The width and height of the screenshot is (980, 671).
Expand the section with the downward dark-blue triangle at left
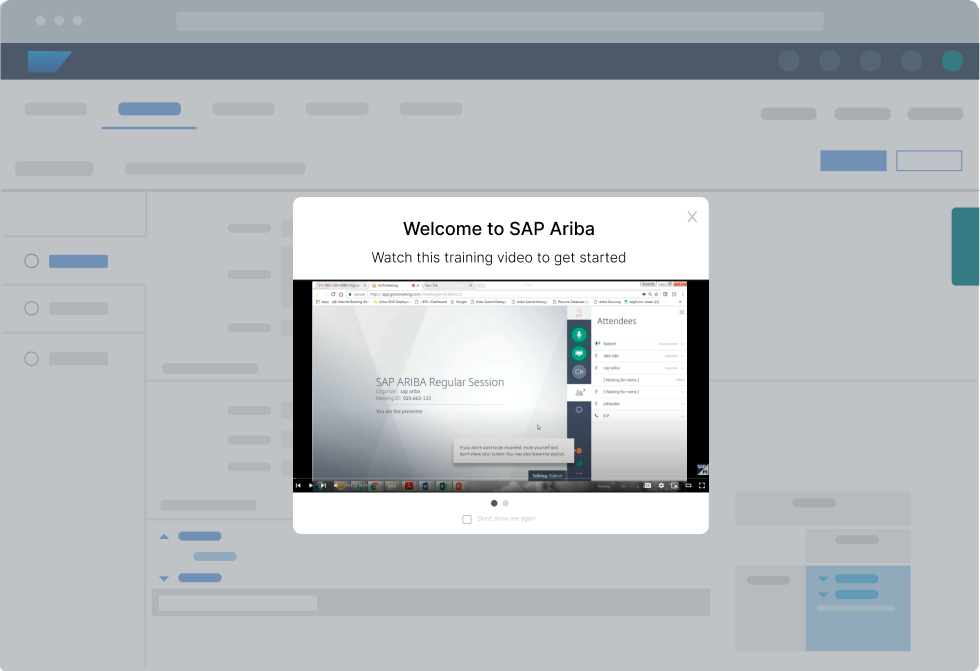pos(164,579)
